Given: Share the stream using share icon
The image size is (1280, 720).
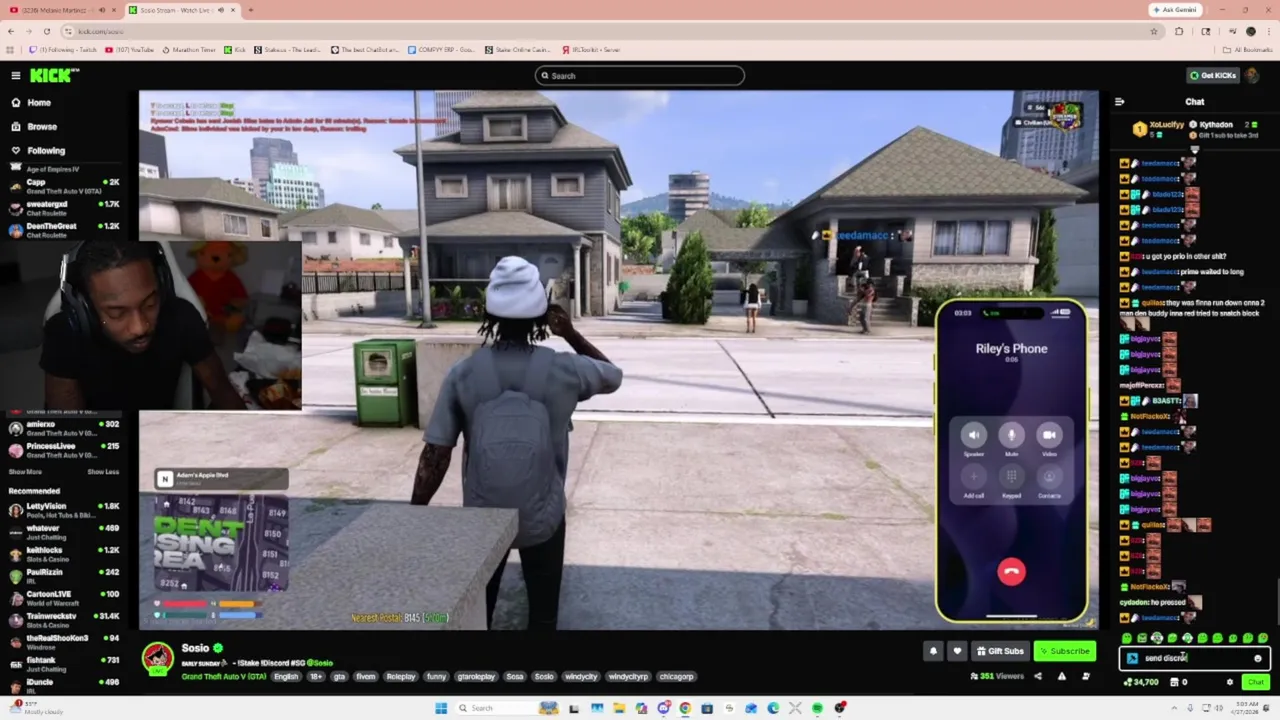Looking at the screenshot, I should (1037, 677).
